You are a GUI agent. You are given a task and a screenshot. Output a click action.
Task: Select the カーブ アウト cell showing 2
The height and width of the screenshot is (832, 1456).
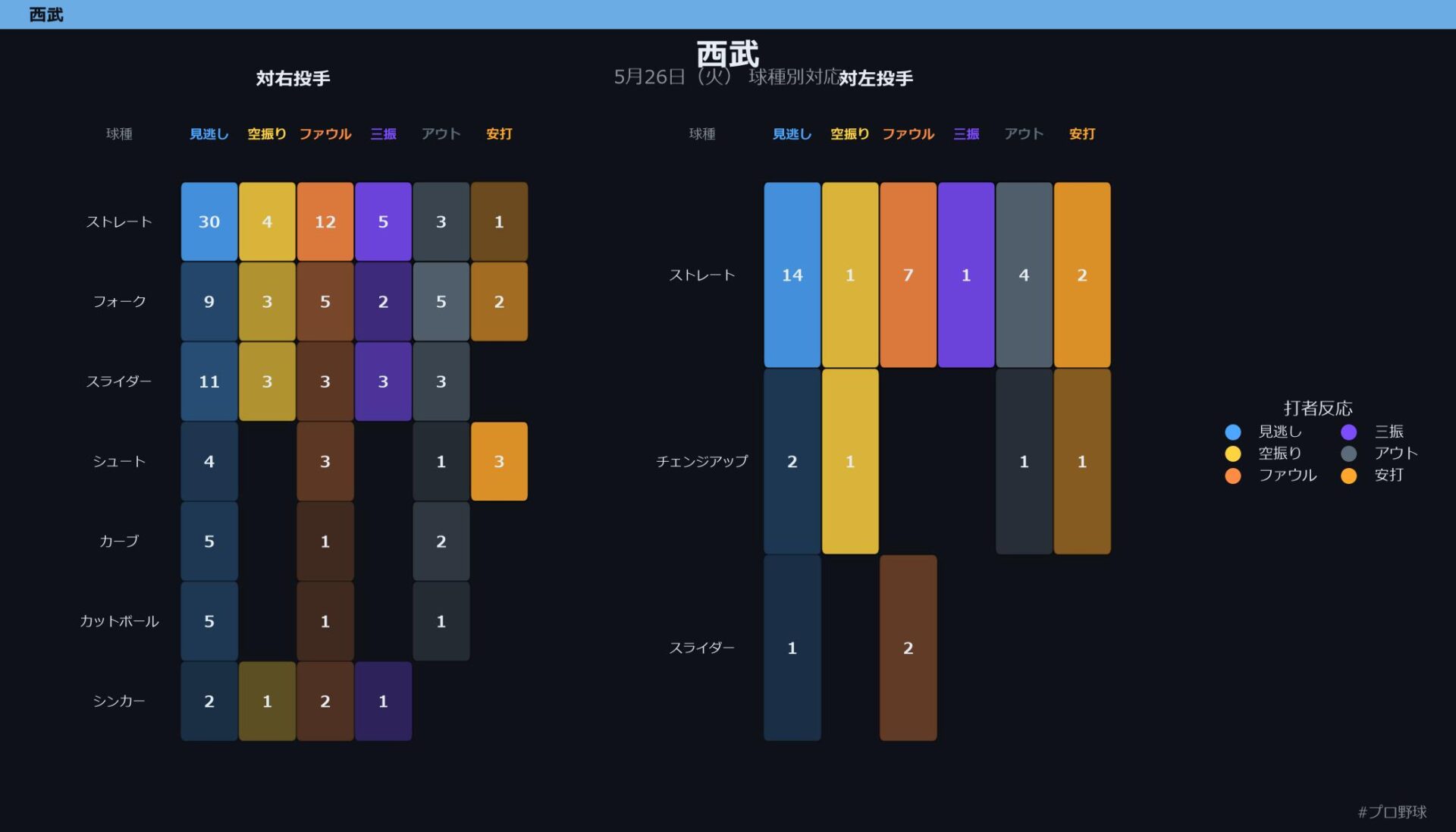pyautogui.click(x=441, y=542)
